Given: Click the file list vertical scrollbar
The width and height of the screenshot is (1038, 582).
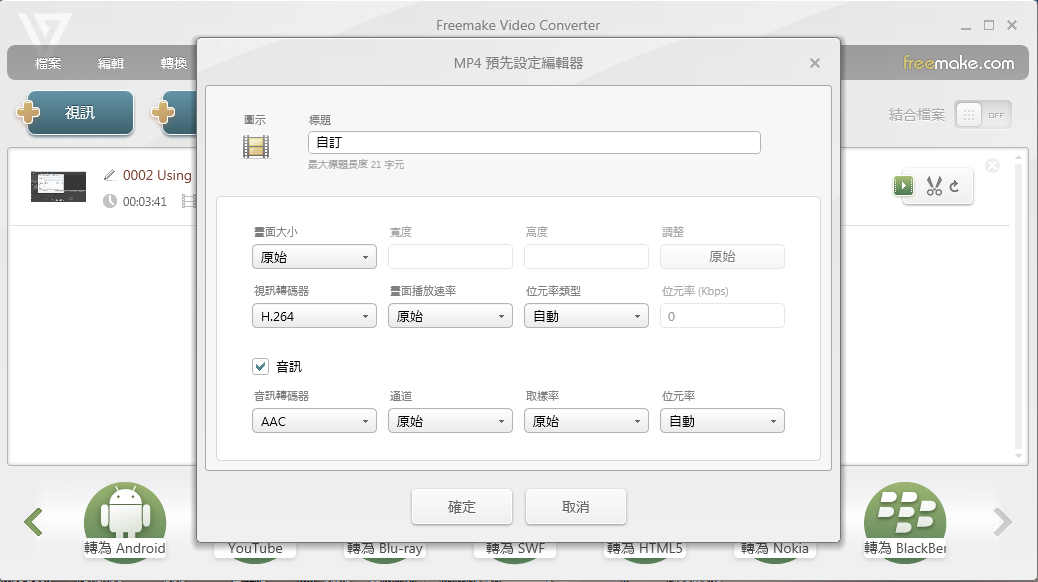Looking at the screenshot, I should coord(1019,306).
